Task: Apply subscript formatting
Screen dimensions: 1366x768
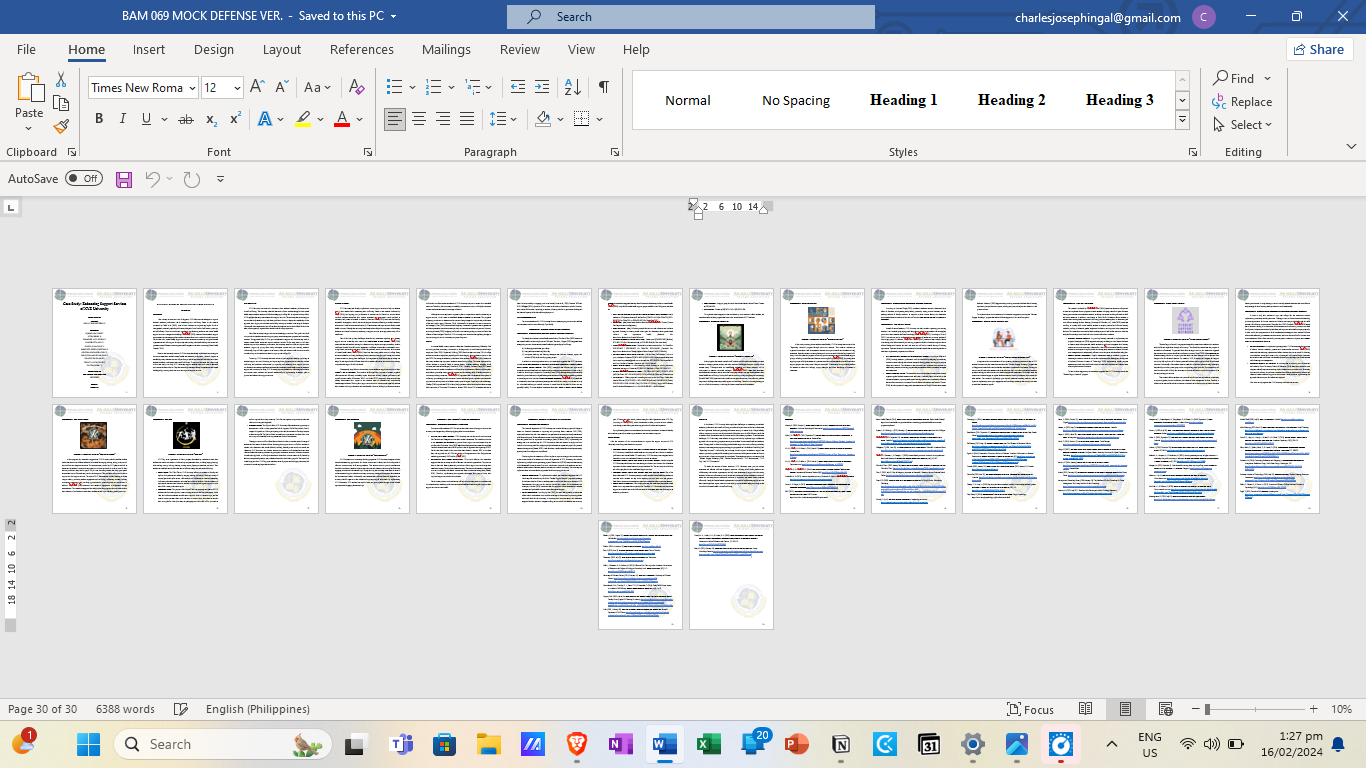Action: (211, 119)
